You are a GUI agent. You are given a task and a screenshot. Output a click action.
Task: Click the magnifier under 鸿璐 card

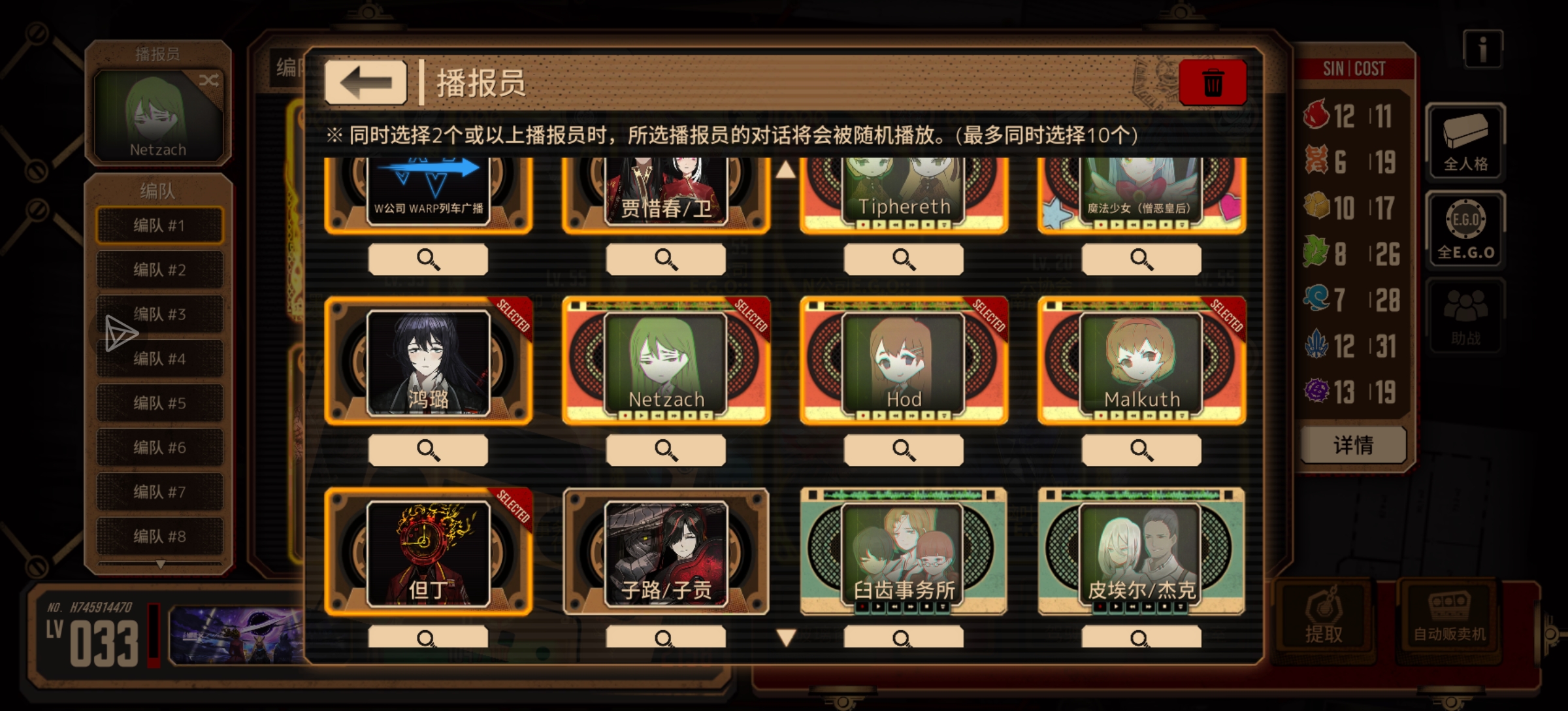(x=428, y=450)
